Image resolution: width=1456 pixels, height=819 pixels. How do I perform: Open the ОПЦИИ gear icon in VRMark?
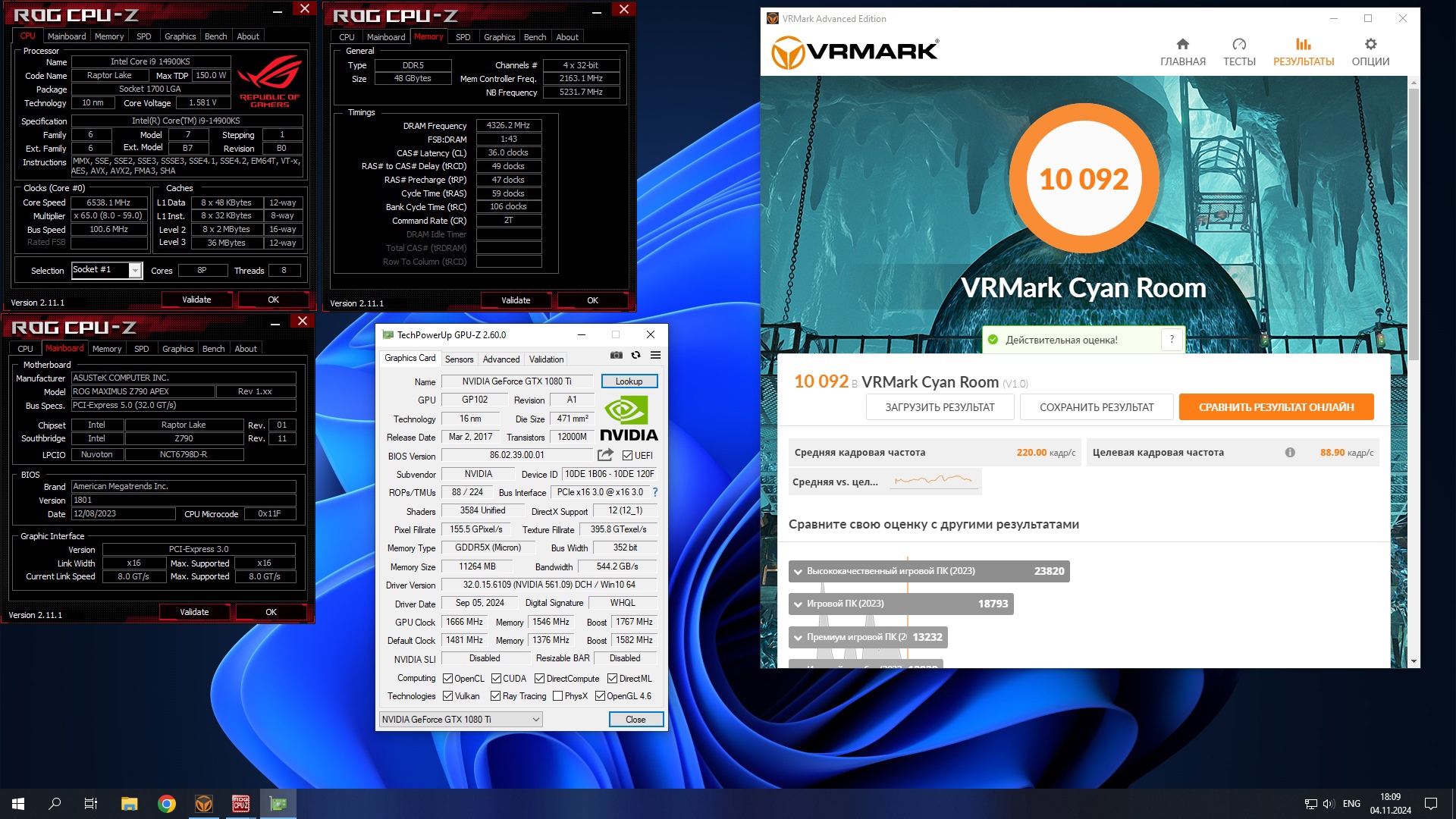(x=1370, y=44)
